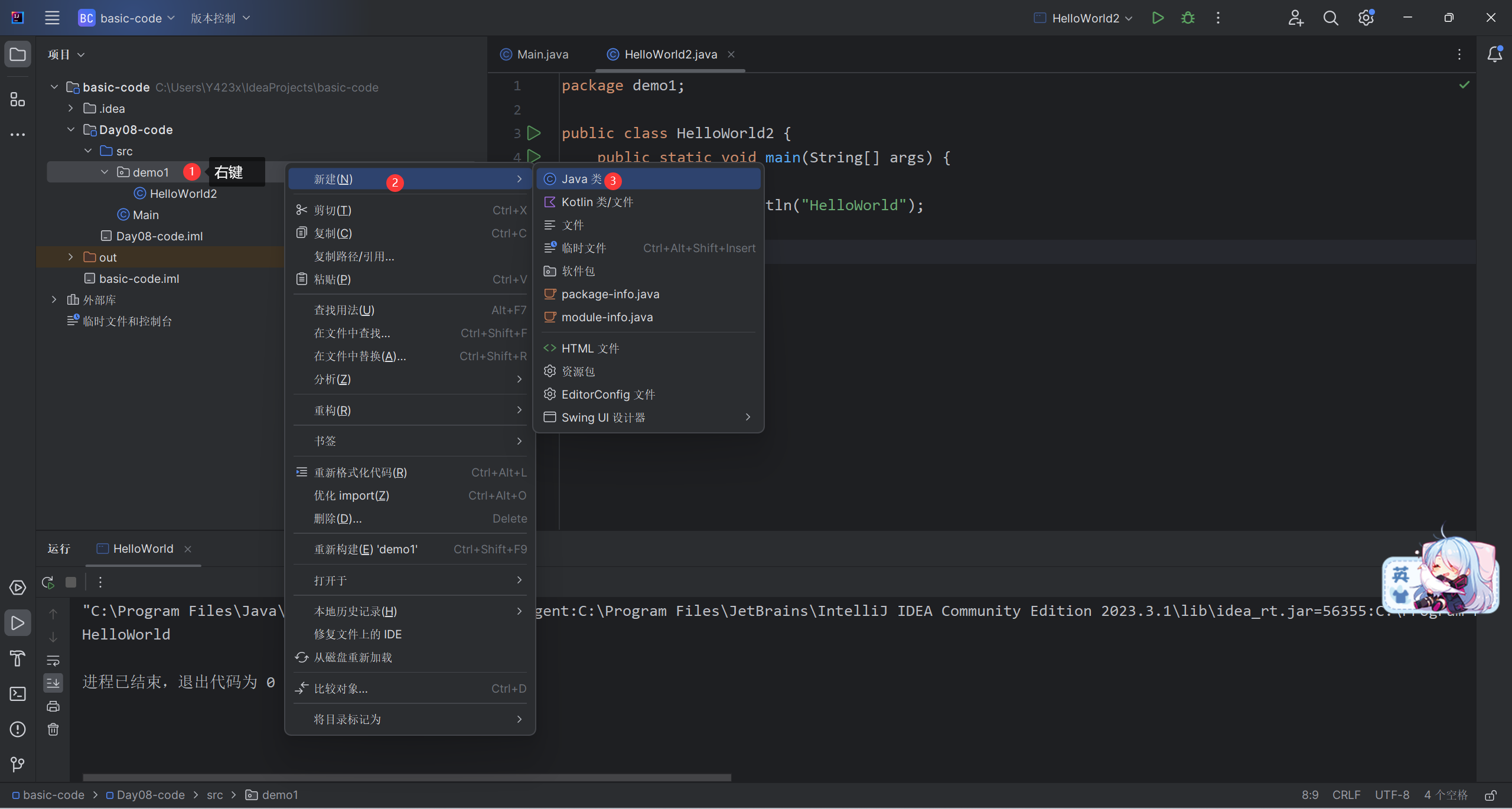Image resolution: width=1512 pixels, height=809 pixels.
Task: Click the Rerun icon in Run panel
Action: point(48,582)
